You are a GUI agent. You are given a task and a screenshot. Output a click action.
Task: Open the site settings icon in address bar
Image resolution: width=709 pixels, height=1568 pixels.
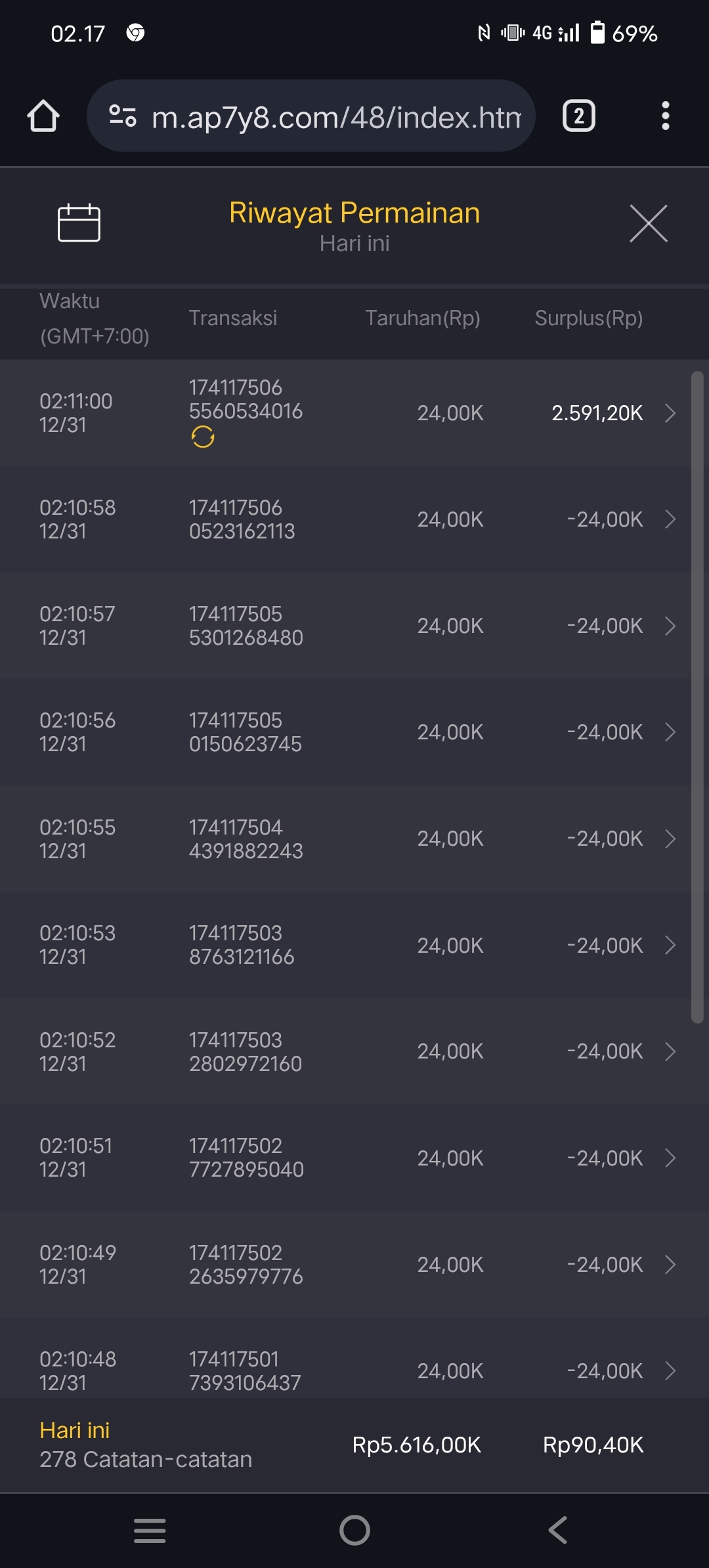point(123,116)
